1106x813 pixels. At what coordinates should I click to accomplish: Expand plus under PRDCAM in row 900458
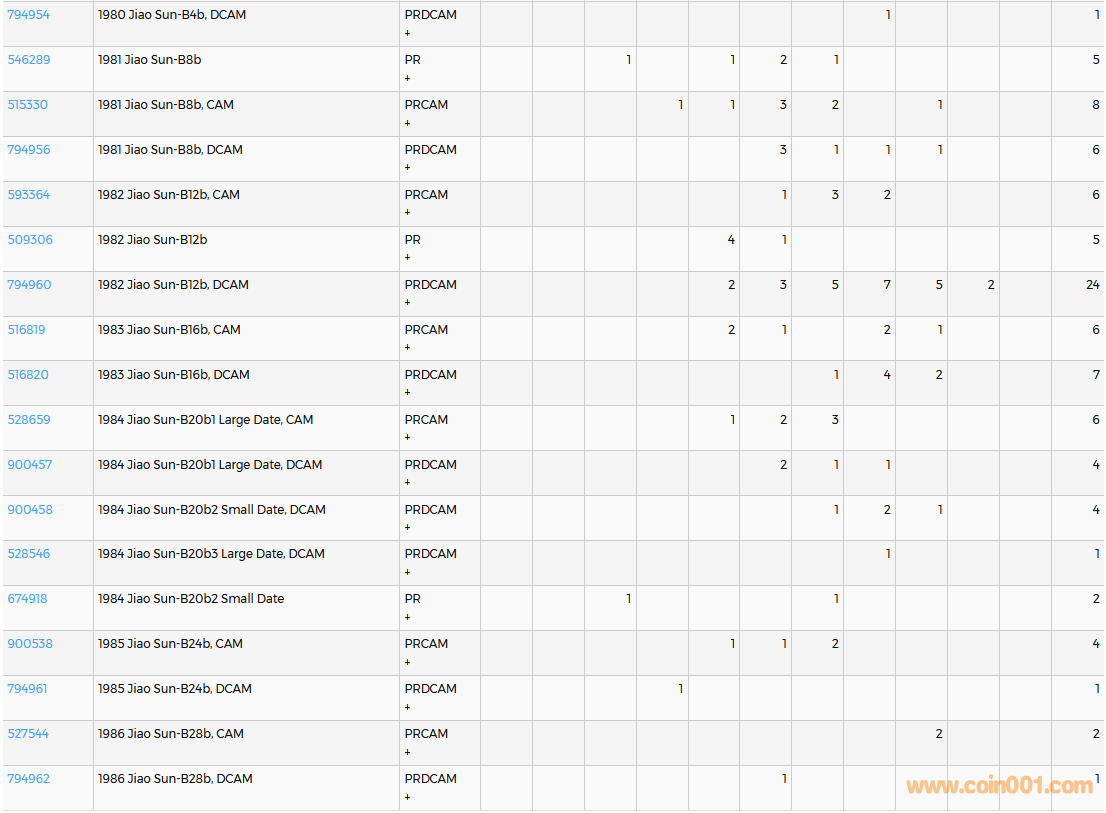coord(407,528)
